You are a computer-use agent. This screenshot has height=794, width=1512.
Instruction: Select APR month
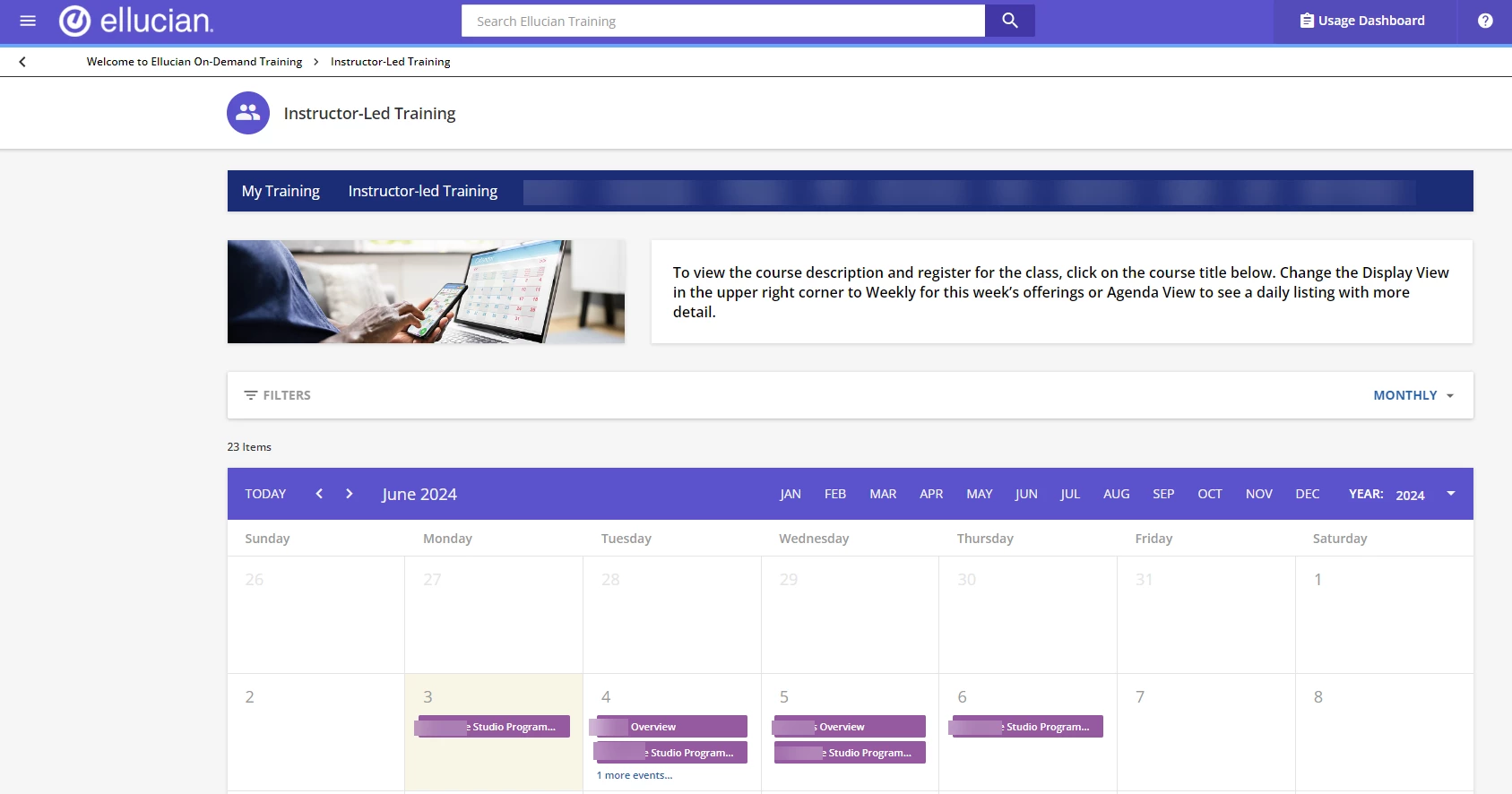(931, 494)
